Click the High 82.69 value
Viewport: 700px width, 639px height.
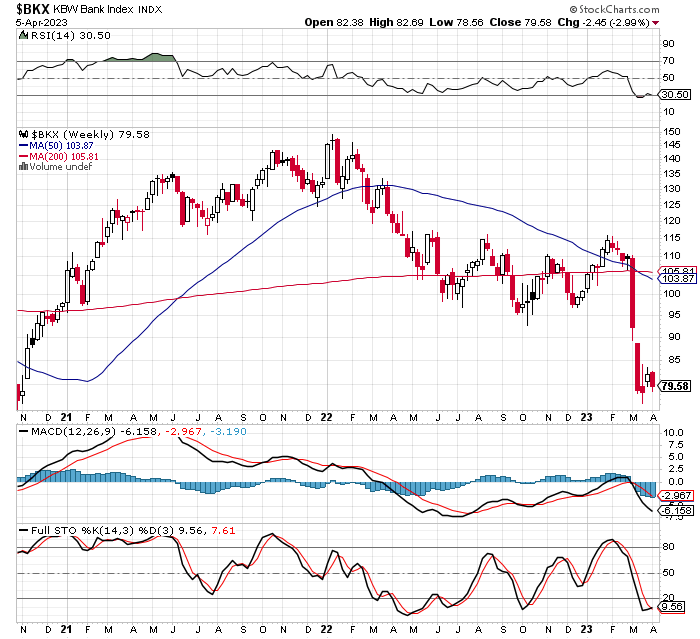[396, 22]
